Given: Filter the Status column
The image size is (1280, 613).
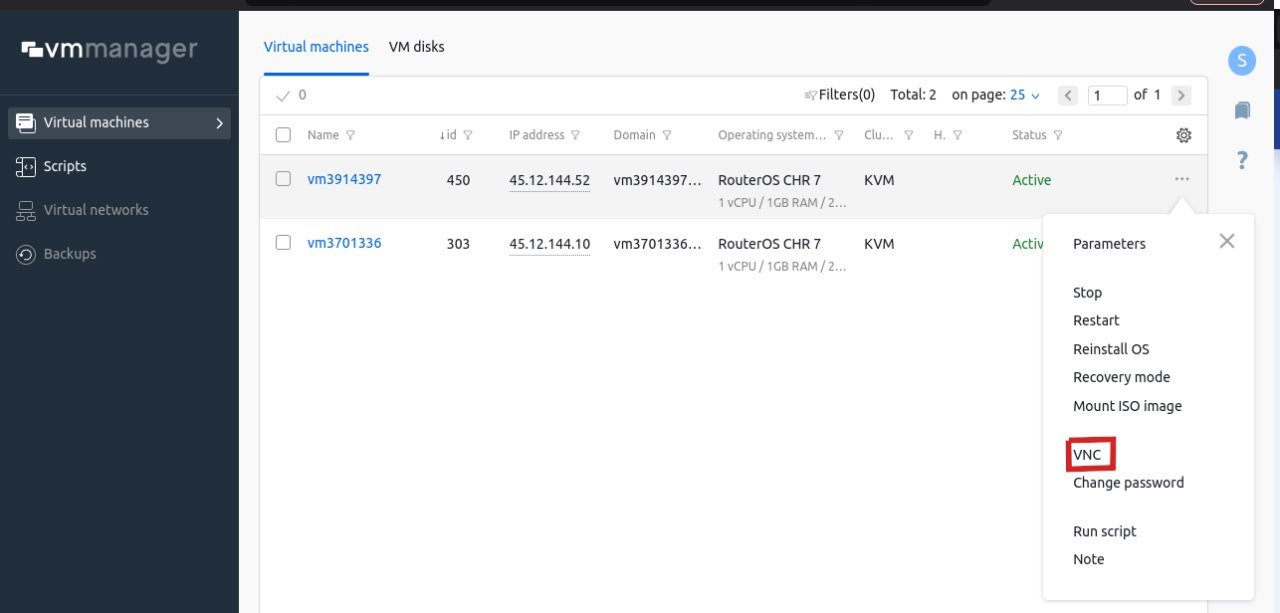Looking at the screenshot, I should (x=1058, y=136).
